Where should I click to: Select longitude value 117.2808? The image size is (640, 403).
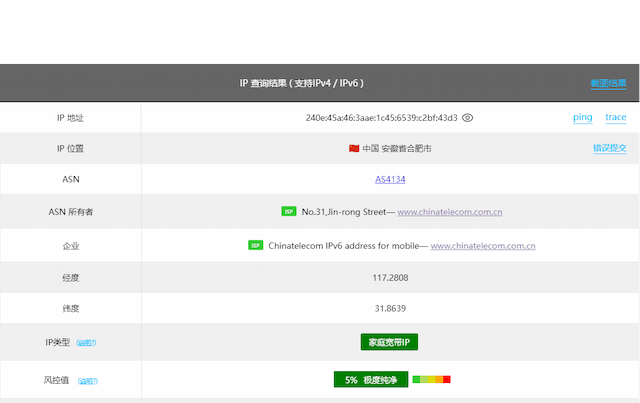click(x=390, y=278)
